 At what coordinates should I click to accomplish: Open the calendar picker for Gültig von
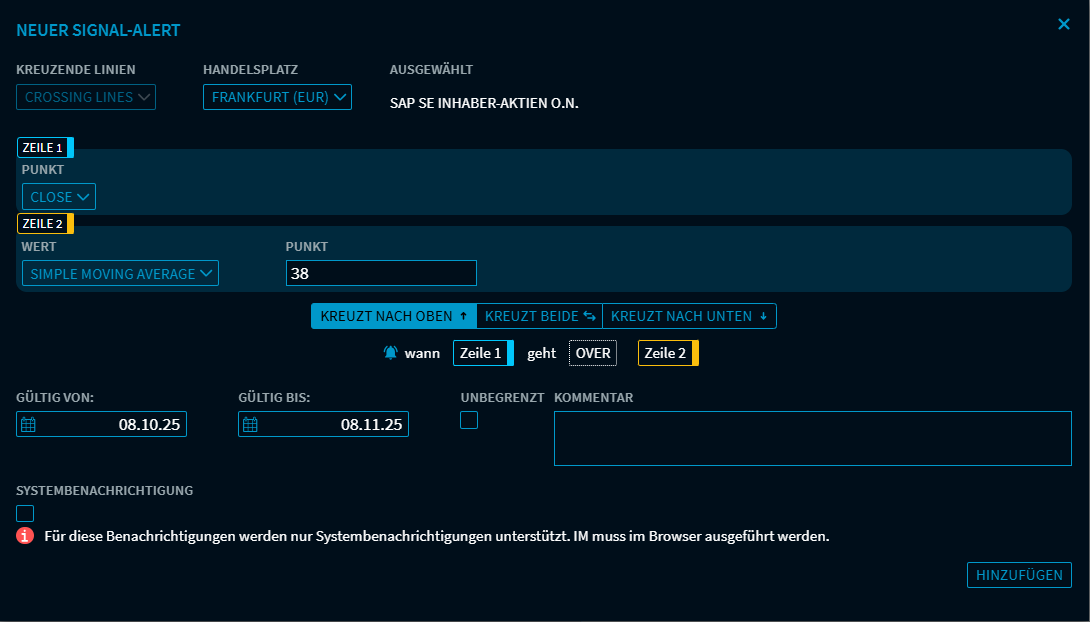pos(26,423)
